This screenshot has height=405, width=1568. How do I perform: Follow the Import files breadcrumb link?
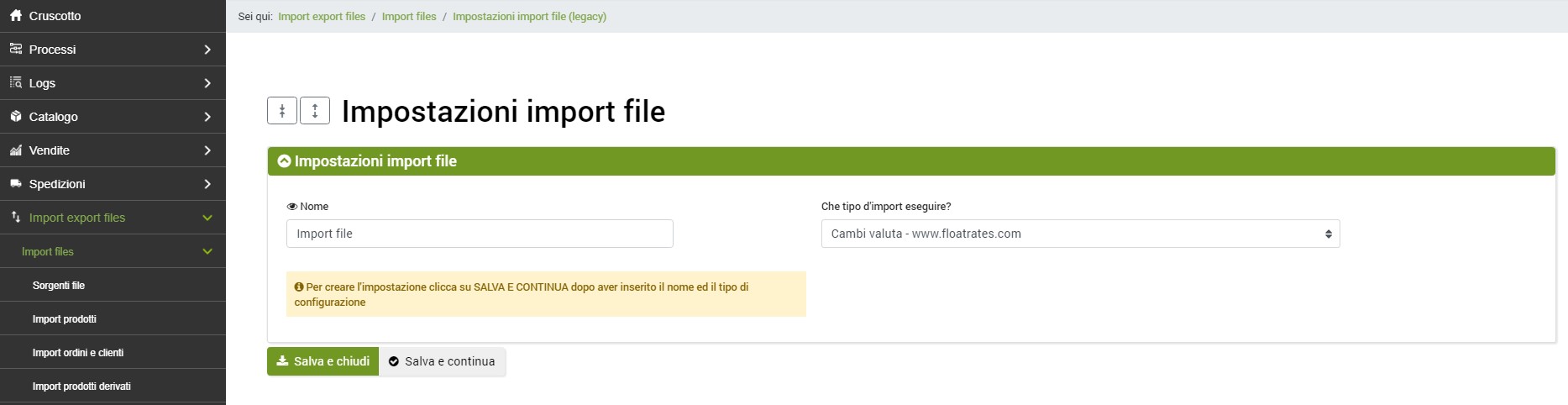pos(409,17)
